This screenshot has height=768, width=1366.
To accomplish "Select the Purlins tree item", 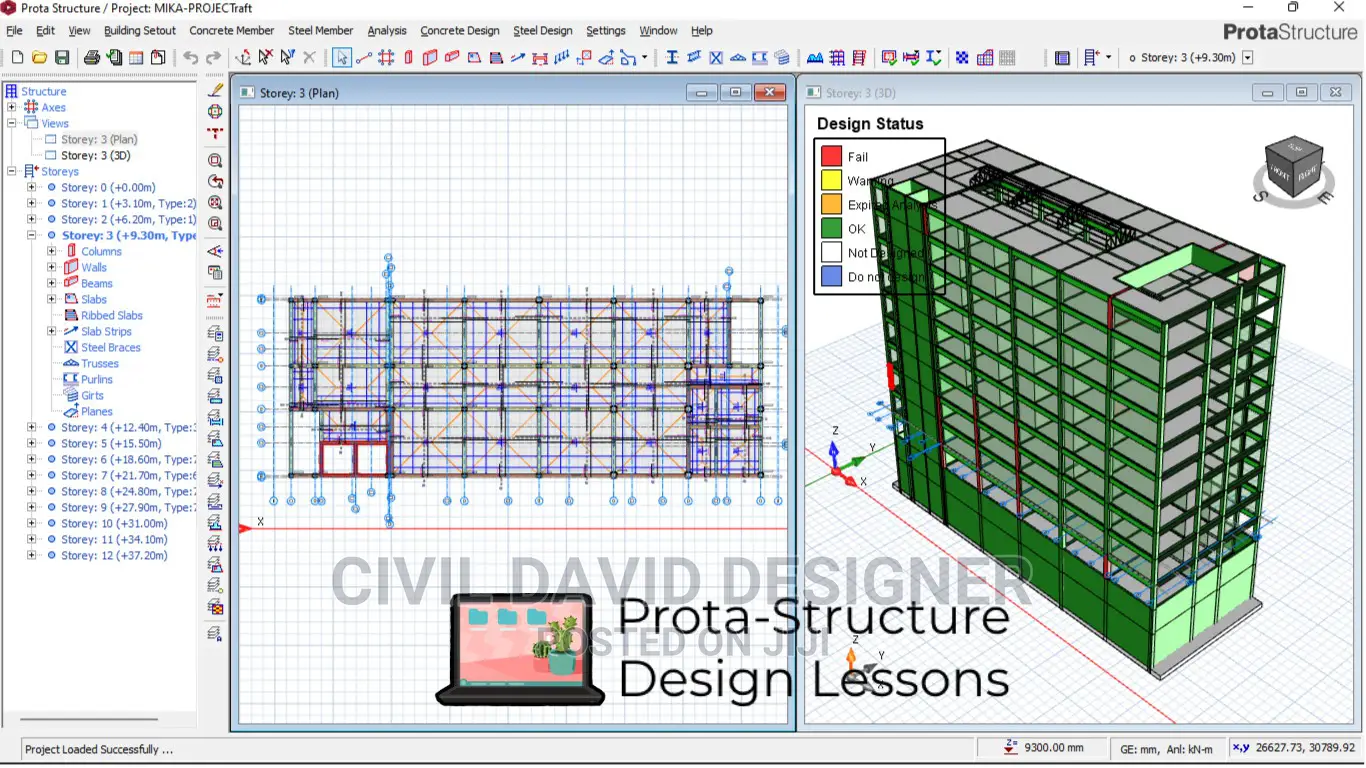I will 97,379.
